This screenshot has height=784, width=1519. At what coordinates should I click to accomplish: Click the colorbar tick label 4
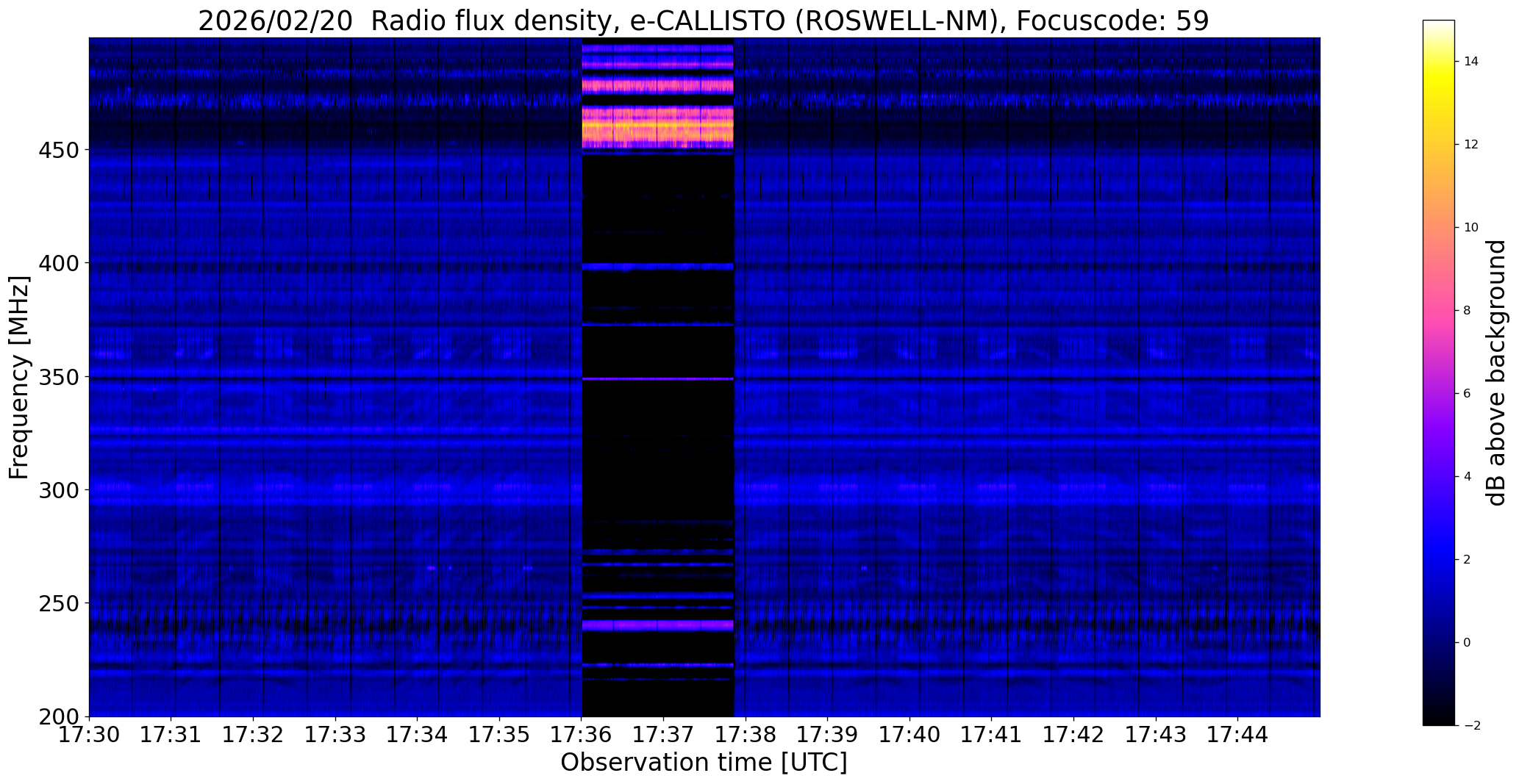[1468, 477]
